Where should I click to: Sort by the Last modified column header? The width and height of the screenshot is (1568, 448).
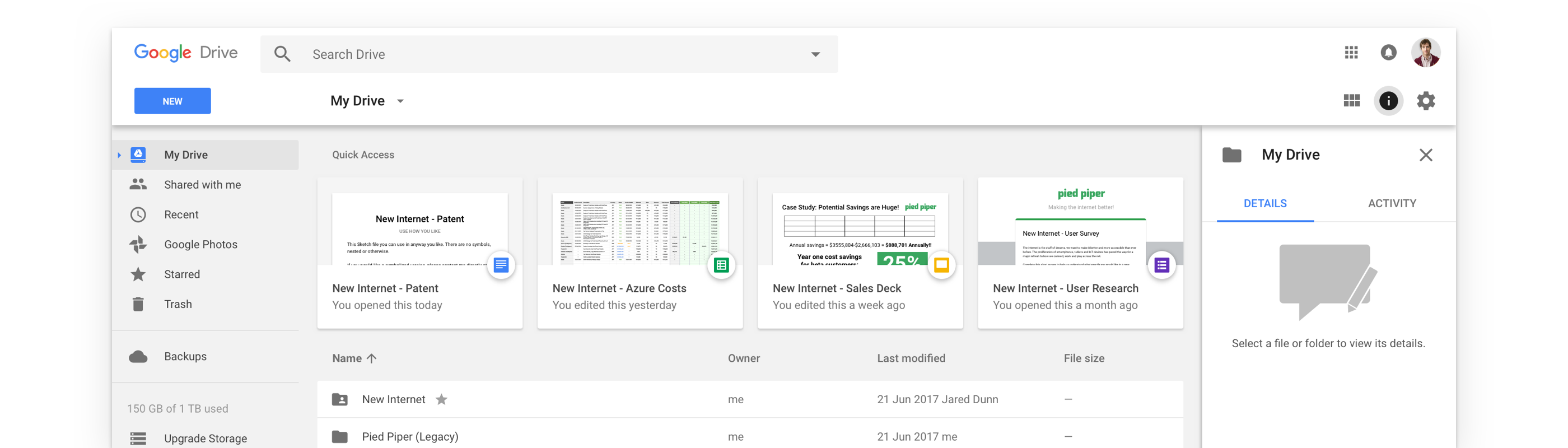[x=911, y=358]
